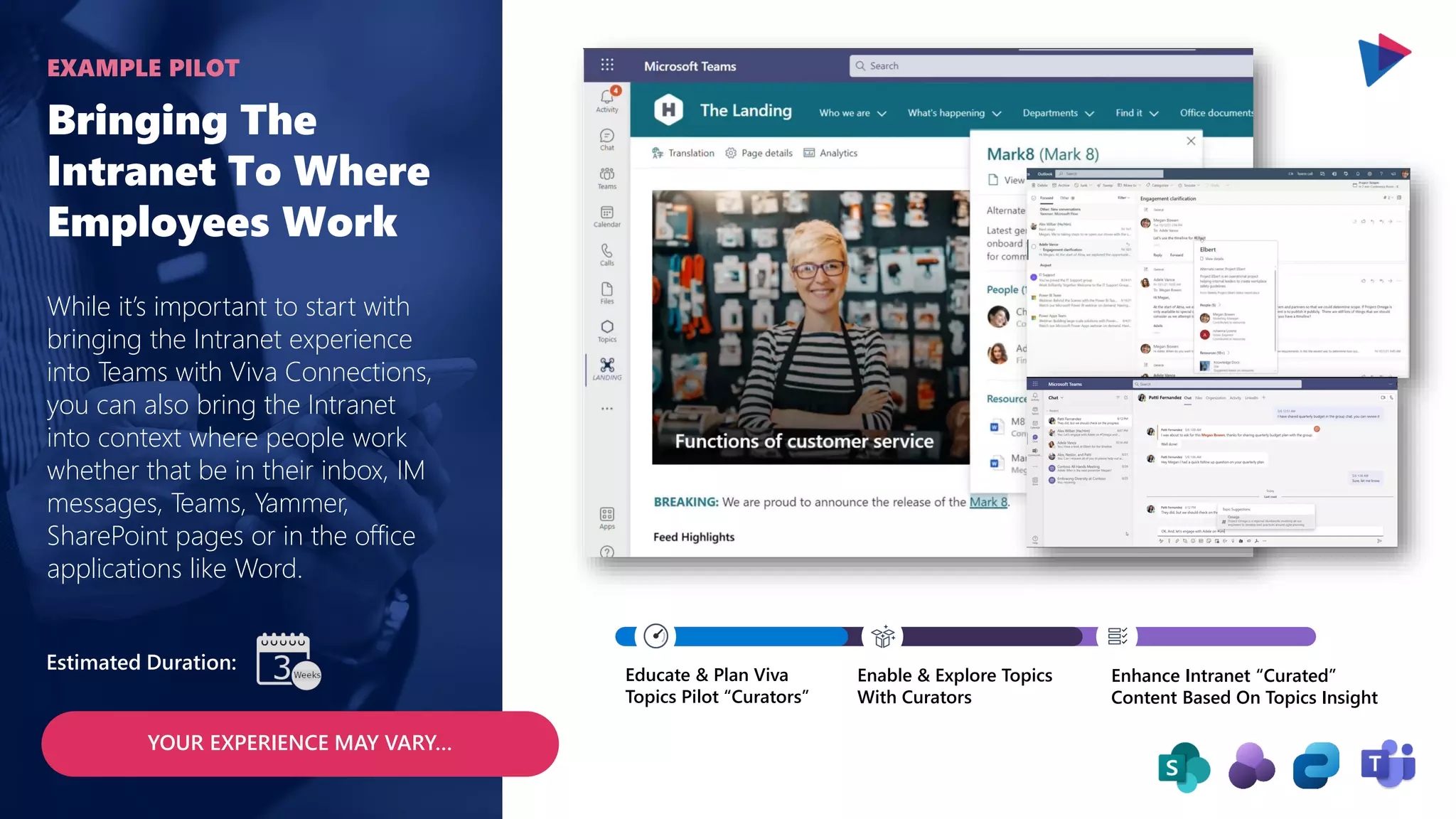1456x819 pixels.
Task: Click the SharePoint logo icon
Action: point(1184,766)
